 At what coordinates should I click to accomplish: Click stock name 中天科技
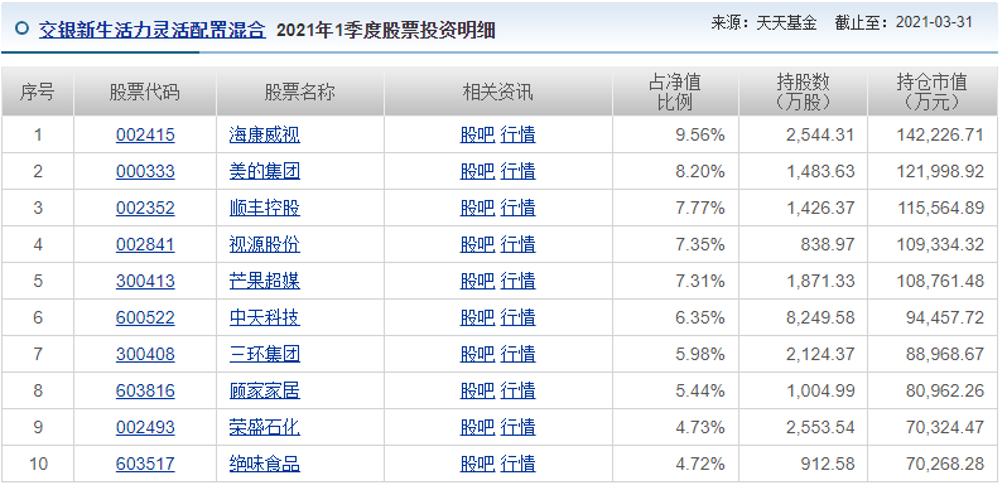point(264,318)
